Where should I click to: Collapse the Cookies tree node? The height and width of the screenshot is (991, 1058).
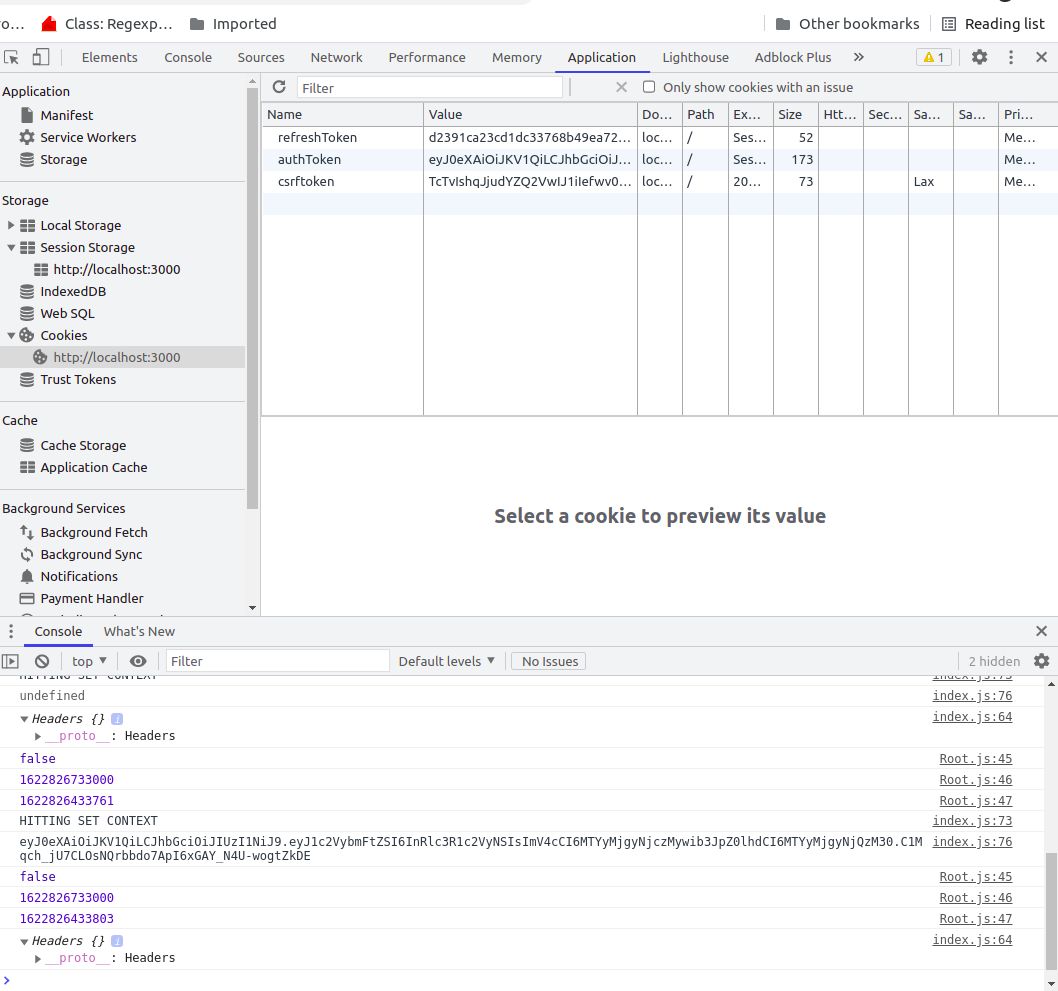click(11, 335)
